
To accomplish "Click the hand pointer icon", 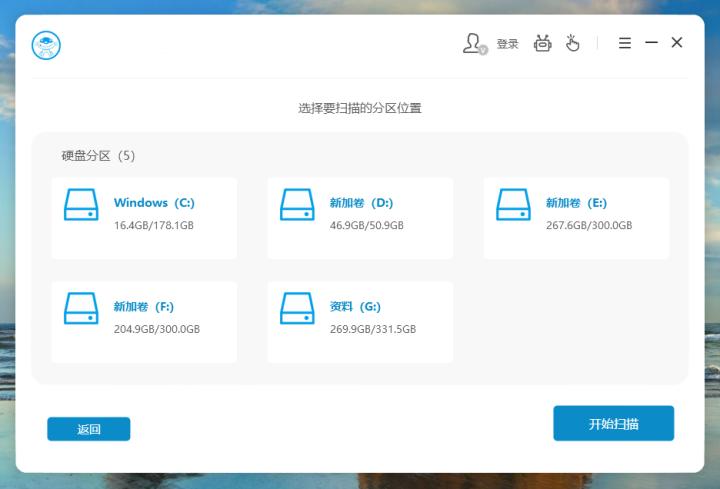I will [x=572, y=43].
